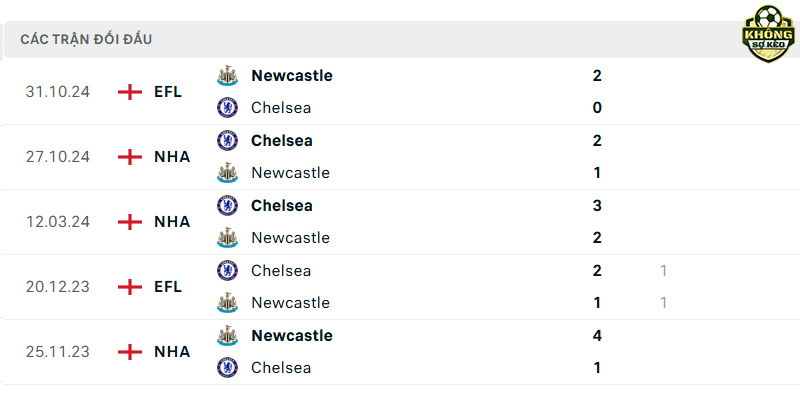Screen dimensions: 800x400
Task: Click England flag beside the 20.12.23 EFL
Action: pos(130,287)
